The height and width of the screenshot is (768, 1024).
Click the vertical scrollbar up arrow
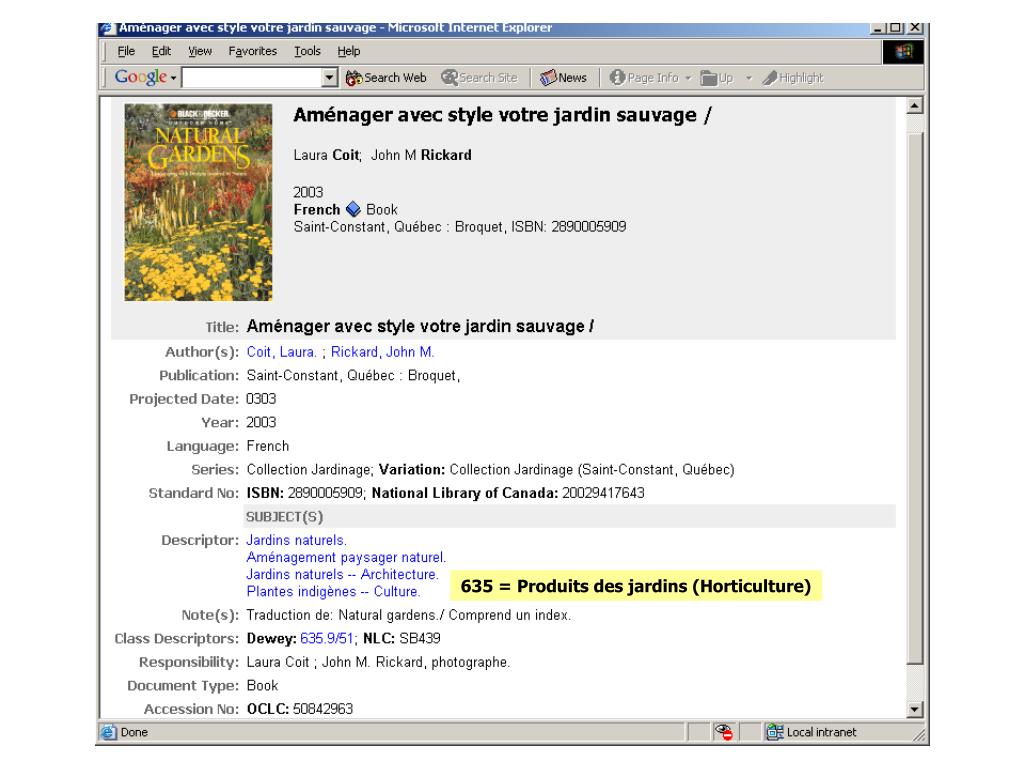pos(915,106)
